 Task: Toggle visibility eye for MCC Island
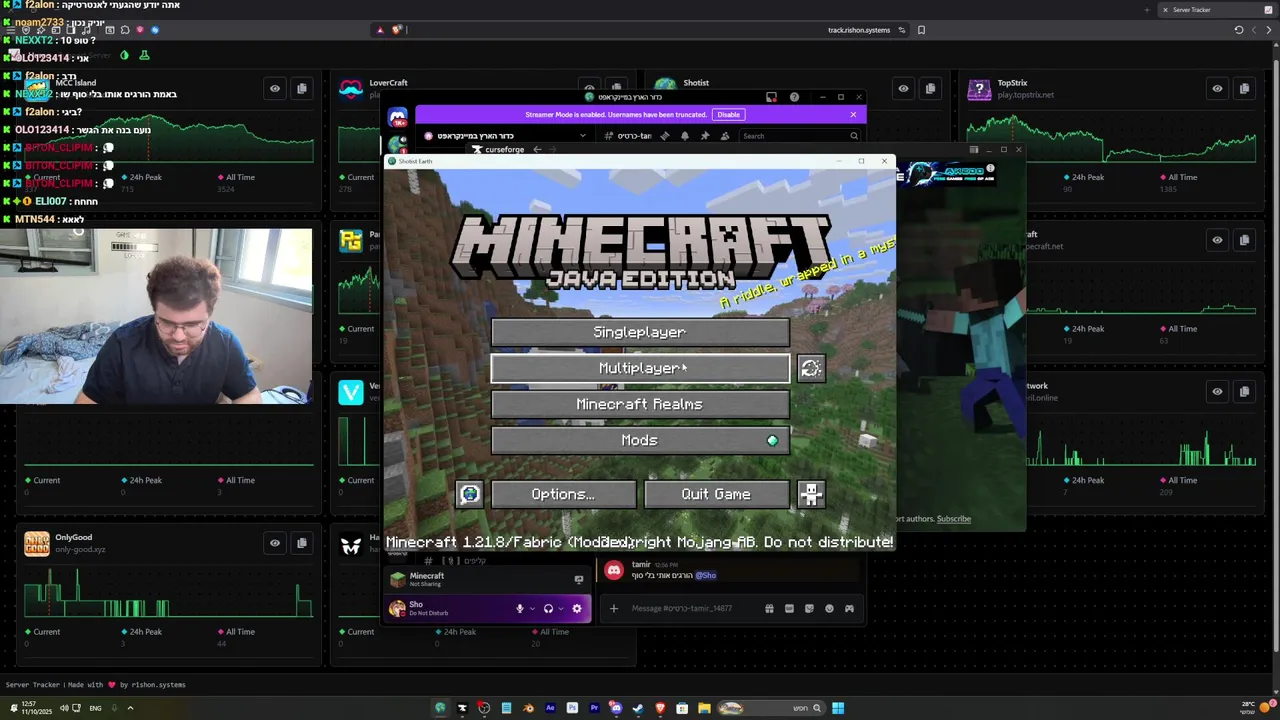pyautogui.click(x=274, y=89)
